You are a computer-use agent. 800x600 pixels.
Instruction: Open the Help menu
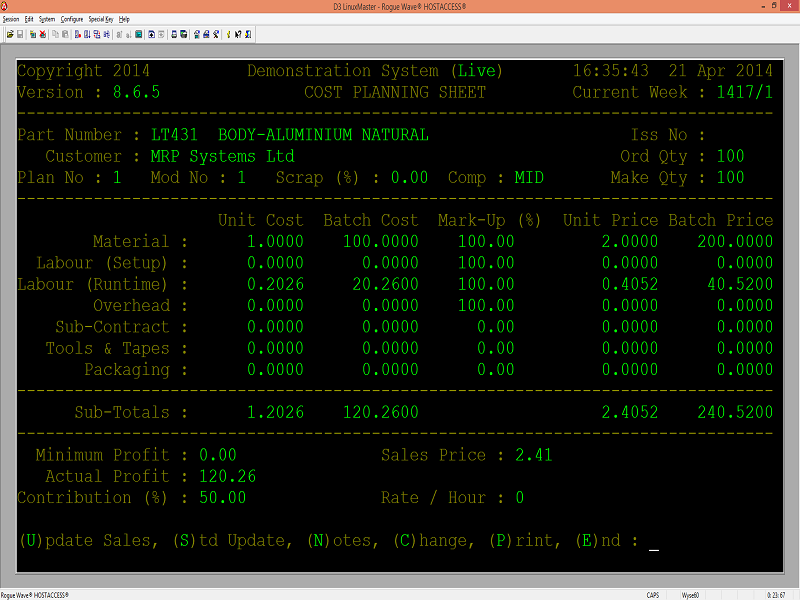124,19
